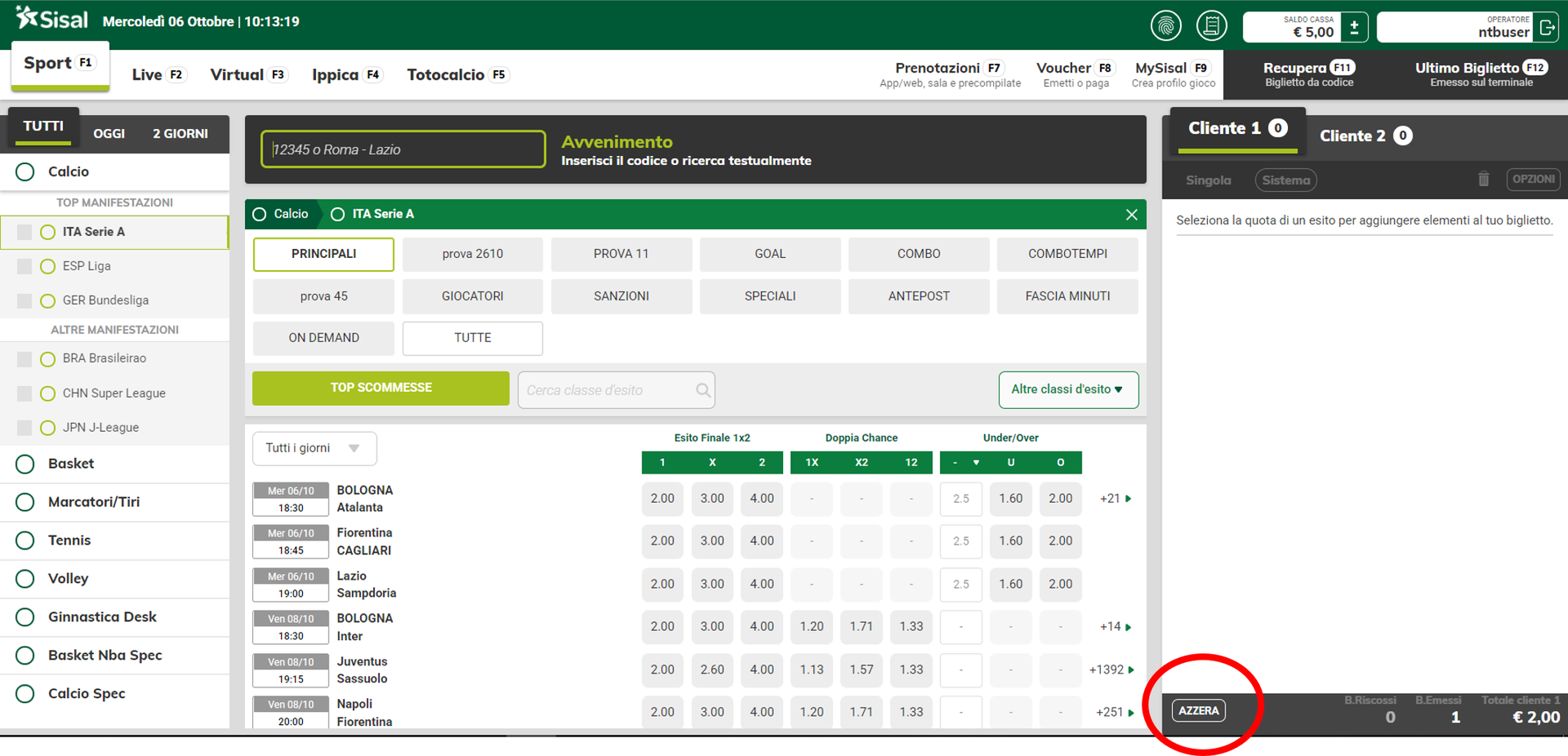The height and width of the screenshot is (756, 1568).
Task: Open the ticket list icon in header
Action: [x=1212, y=26]
